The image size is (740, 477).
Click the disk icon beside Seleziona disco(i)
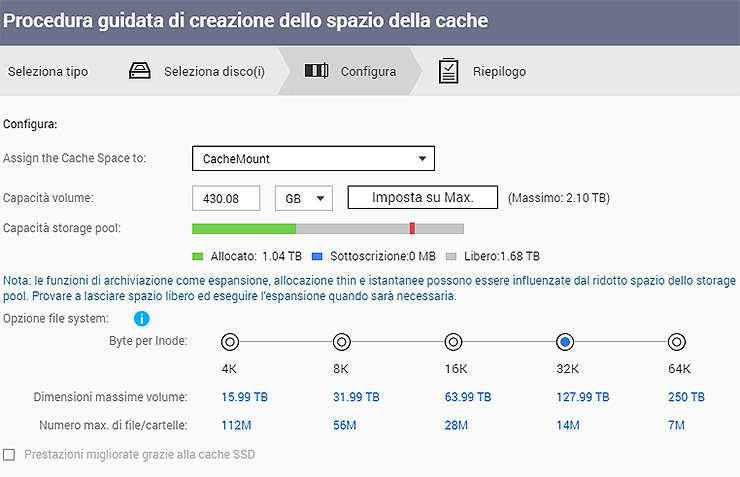(141, 71)
